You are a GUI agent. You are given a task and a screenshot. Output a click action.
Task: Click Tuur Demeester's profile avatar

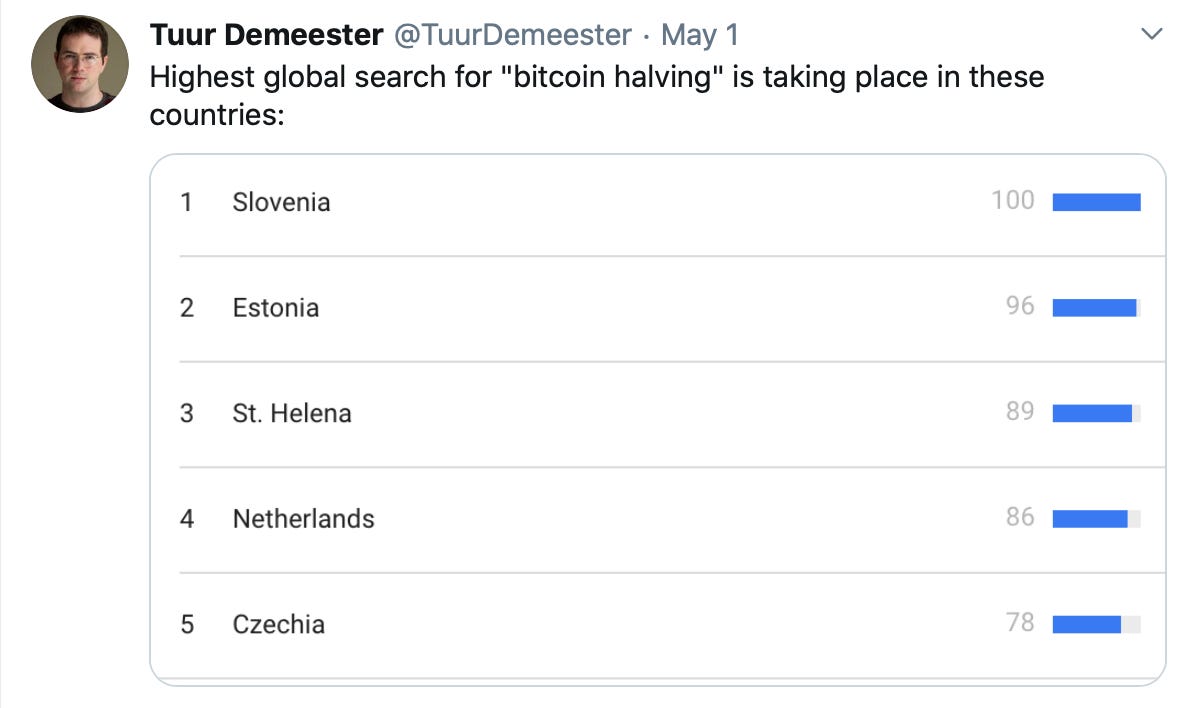(80, 64)
